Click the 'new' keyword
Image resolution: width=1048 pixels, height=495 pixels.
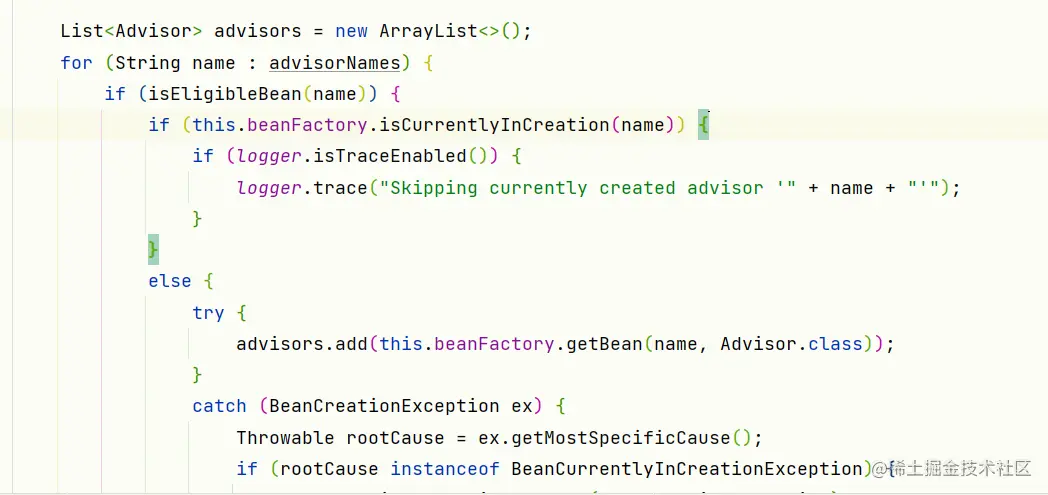coord(352,31)
